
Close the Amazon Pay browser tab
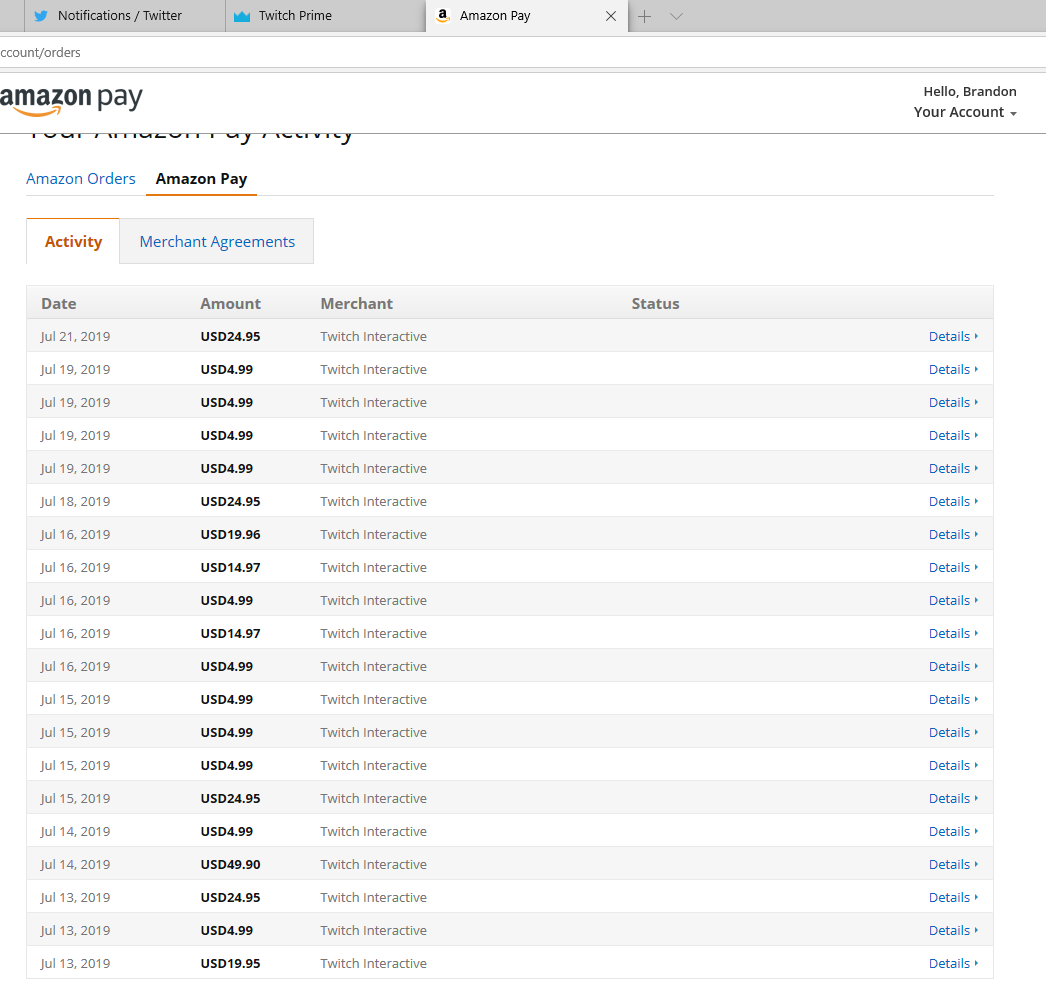pos(610,16)
